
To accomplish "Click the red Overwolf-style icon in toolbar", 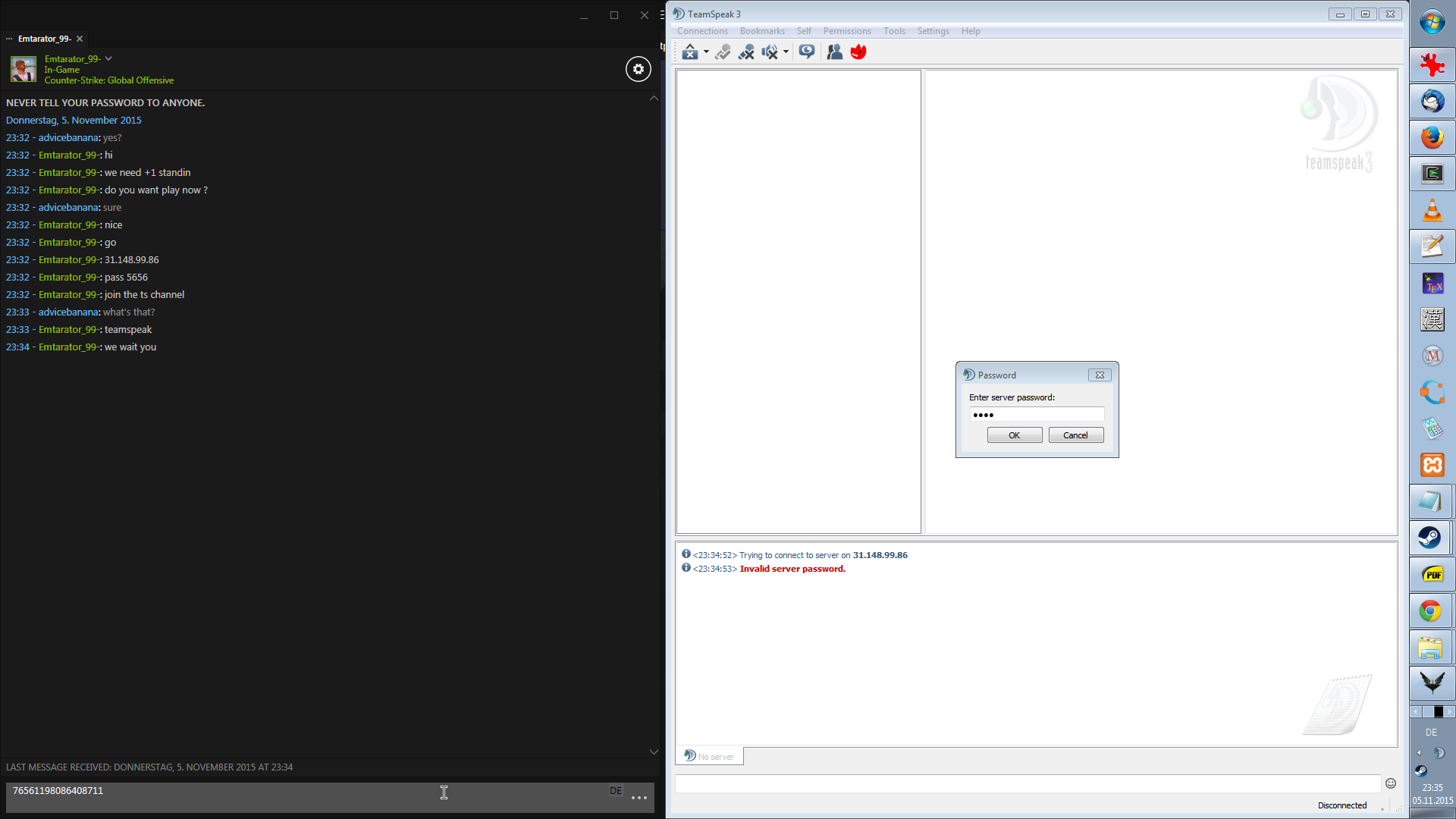I will pyautogui.click(x=858, y=52).
